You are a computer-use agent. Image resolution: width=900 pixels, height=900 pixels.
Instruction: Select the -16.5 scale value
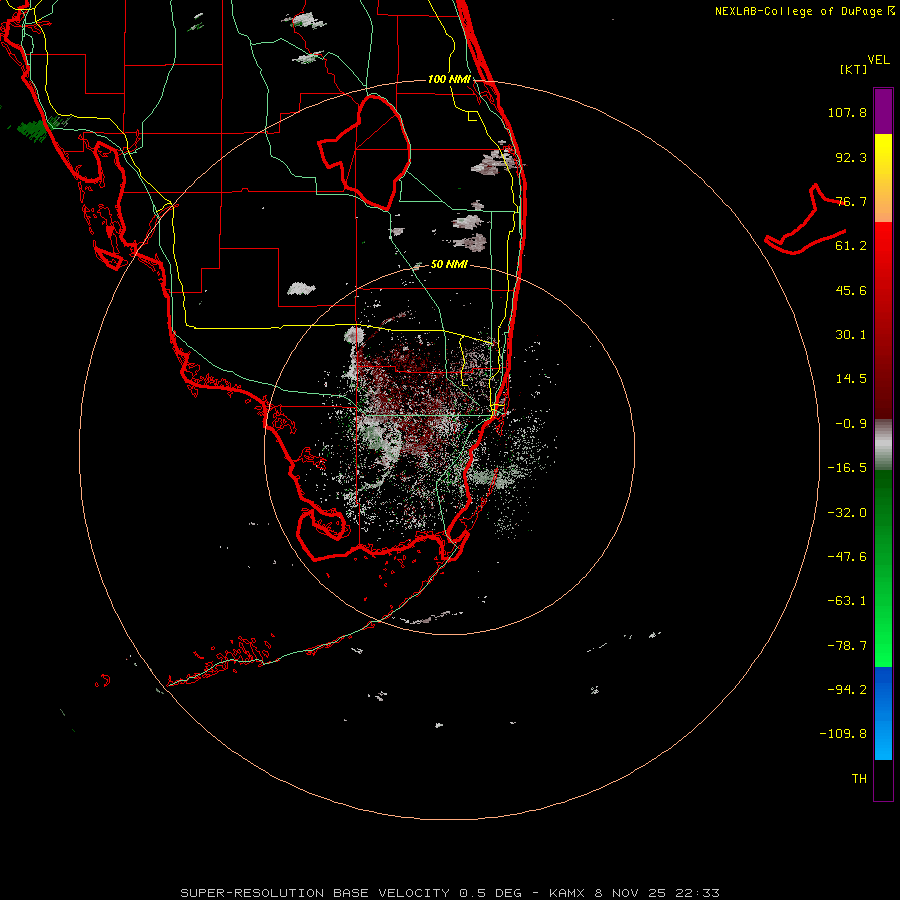point(847,468)
